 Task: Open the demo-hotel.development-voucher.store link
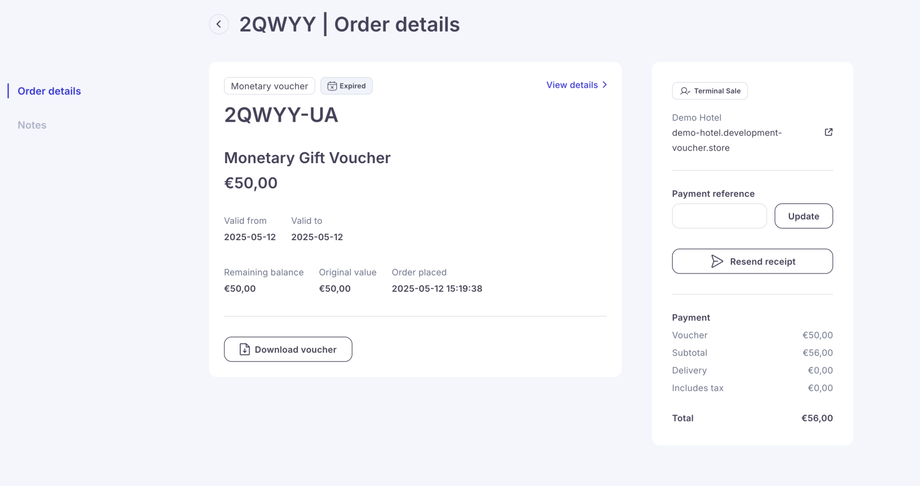[x=727, y=140]
